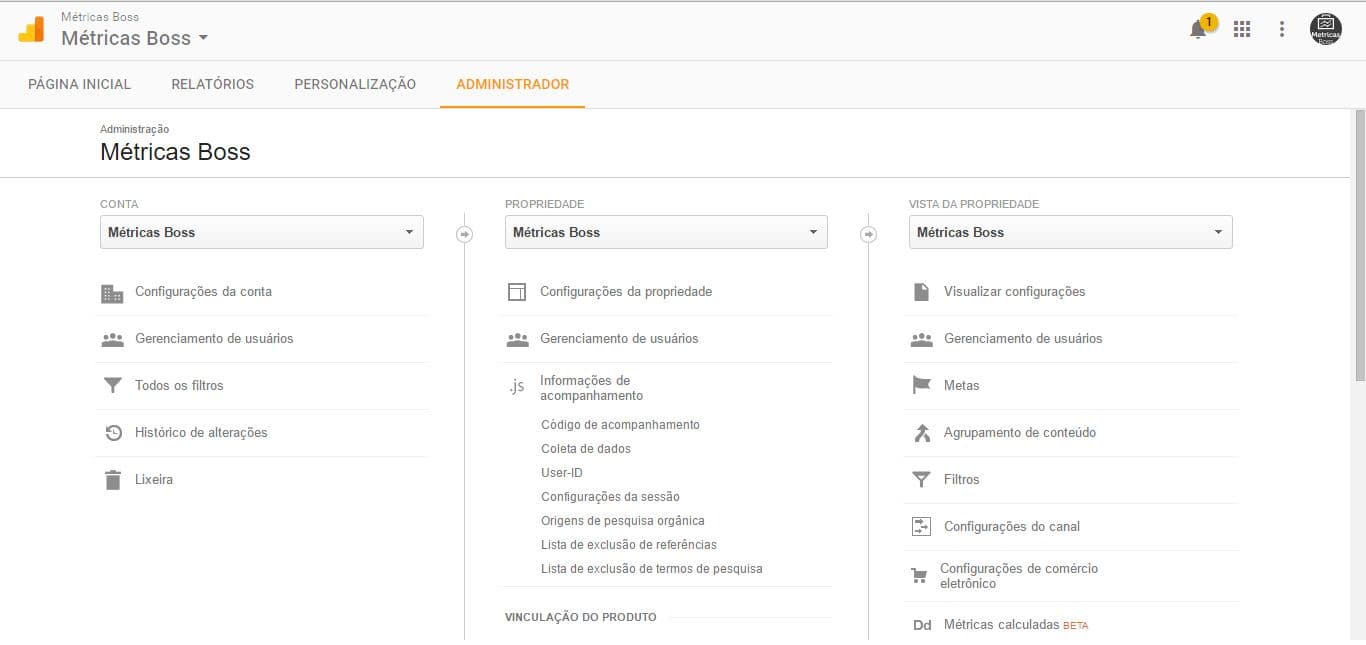Open the Vista da Propriedade dropdown
1366x645 pixels.
pos(1070,232)
